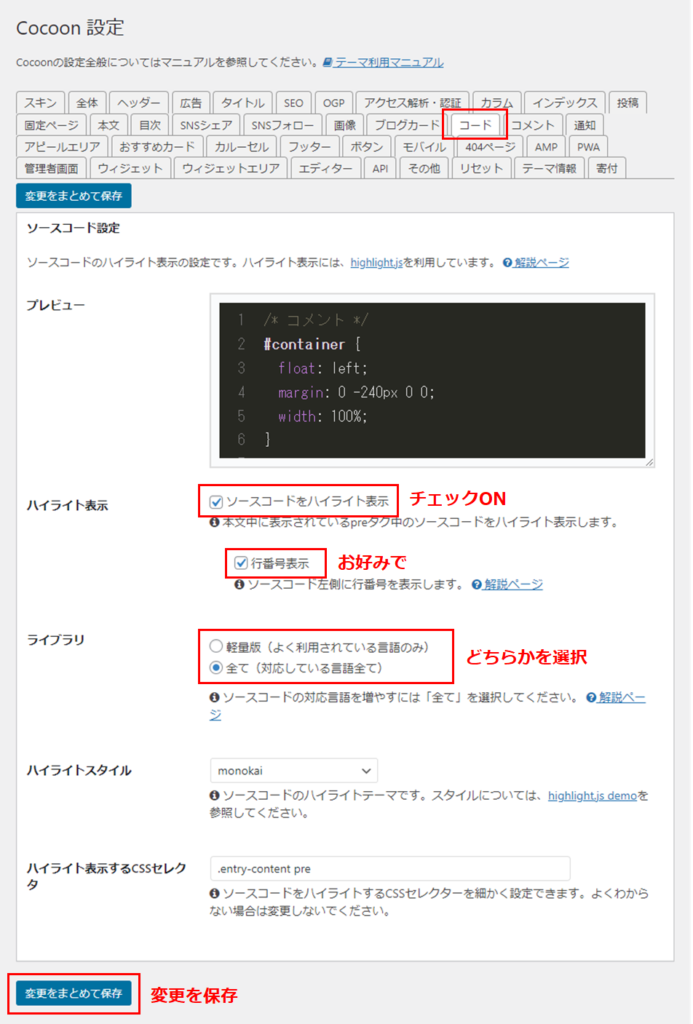Click help icon next to highlight.js description
This screenshot has height=1024, width=693.
(x=508, y=263)
